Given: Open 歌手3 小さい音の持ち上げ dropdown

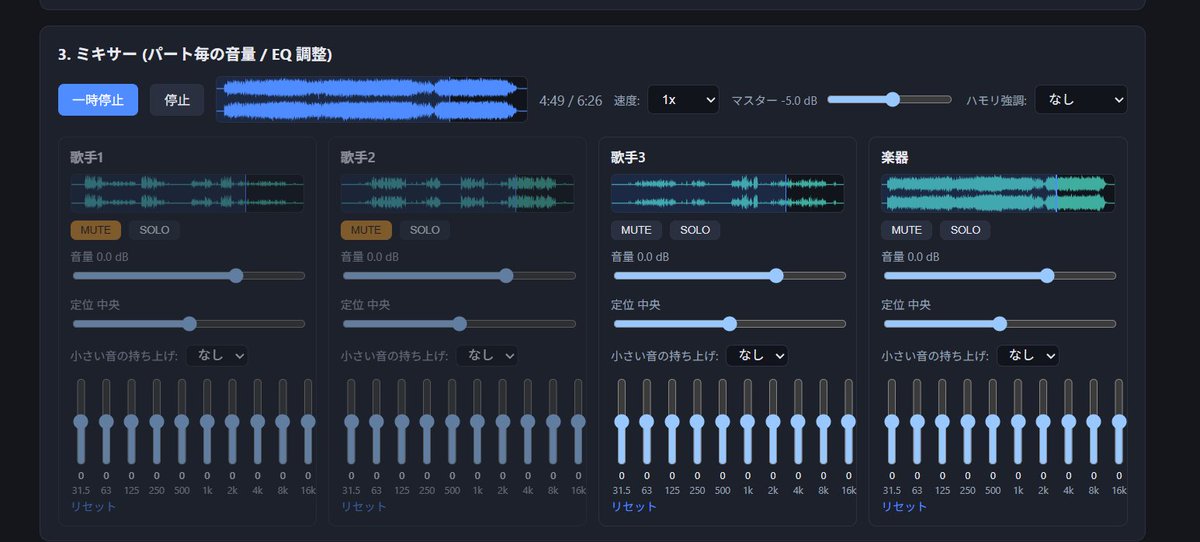Looking at the screenshot, I should click(x=757, y=355).
